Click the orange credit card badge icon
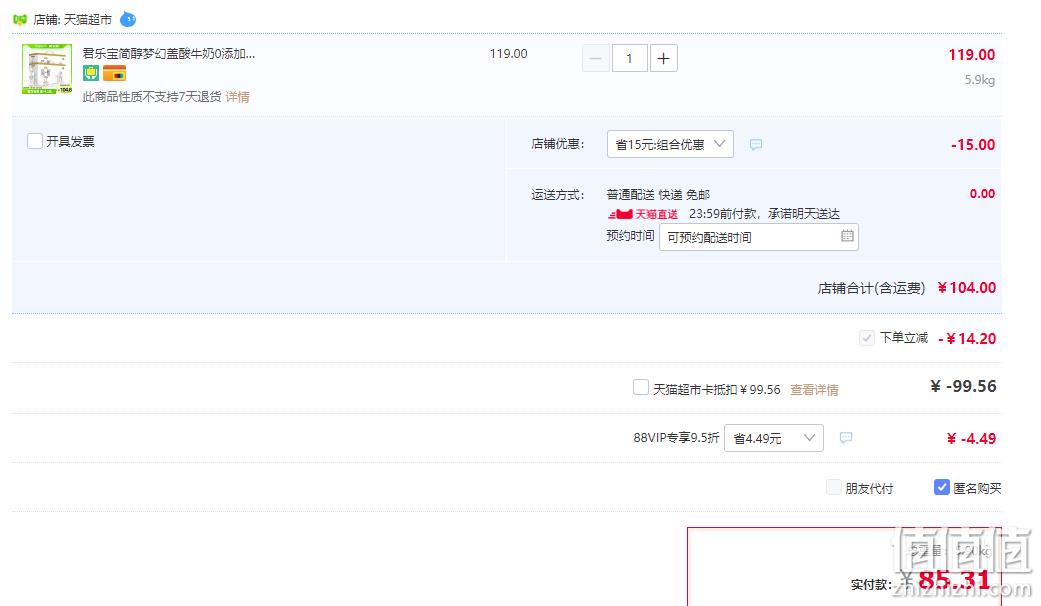 (114, 73)
